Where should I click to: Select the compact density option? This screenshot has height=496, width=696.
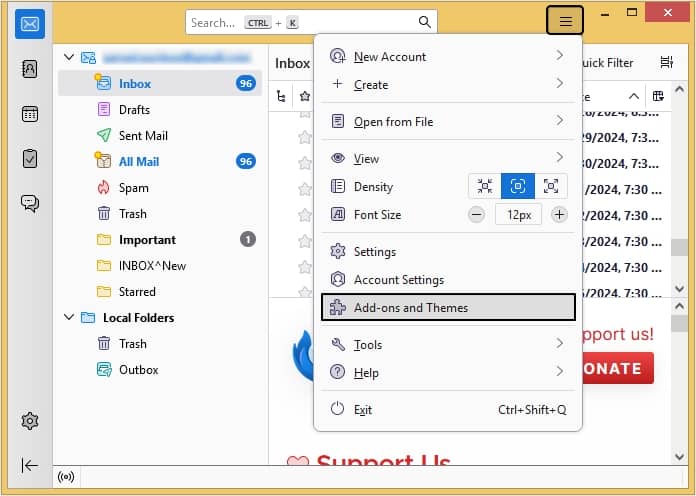485,186
